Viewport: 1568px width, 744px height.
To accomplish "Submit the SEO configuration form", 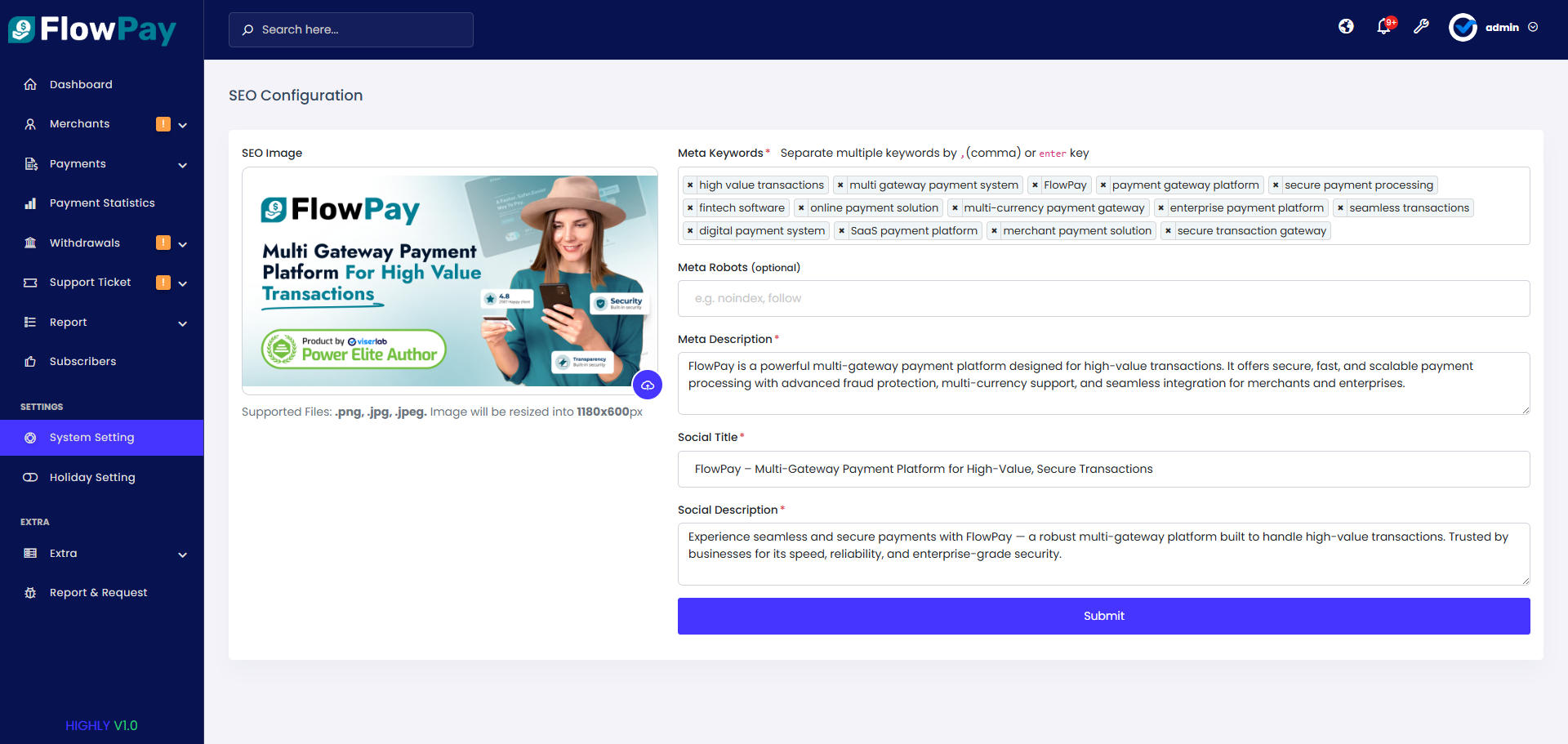I will tap(1104, 616).
